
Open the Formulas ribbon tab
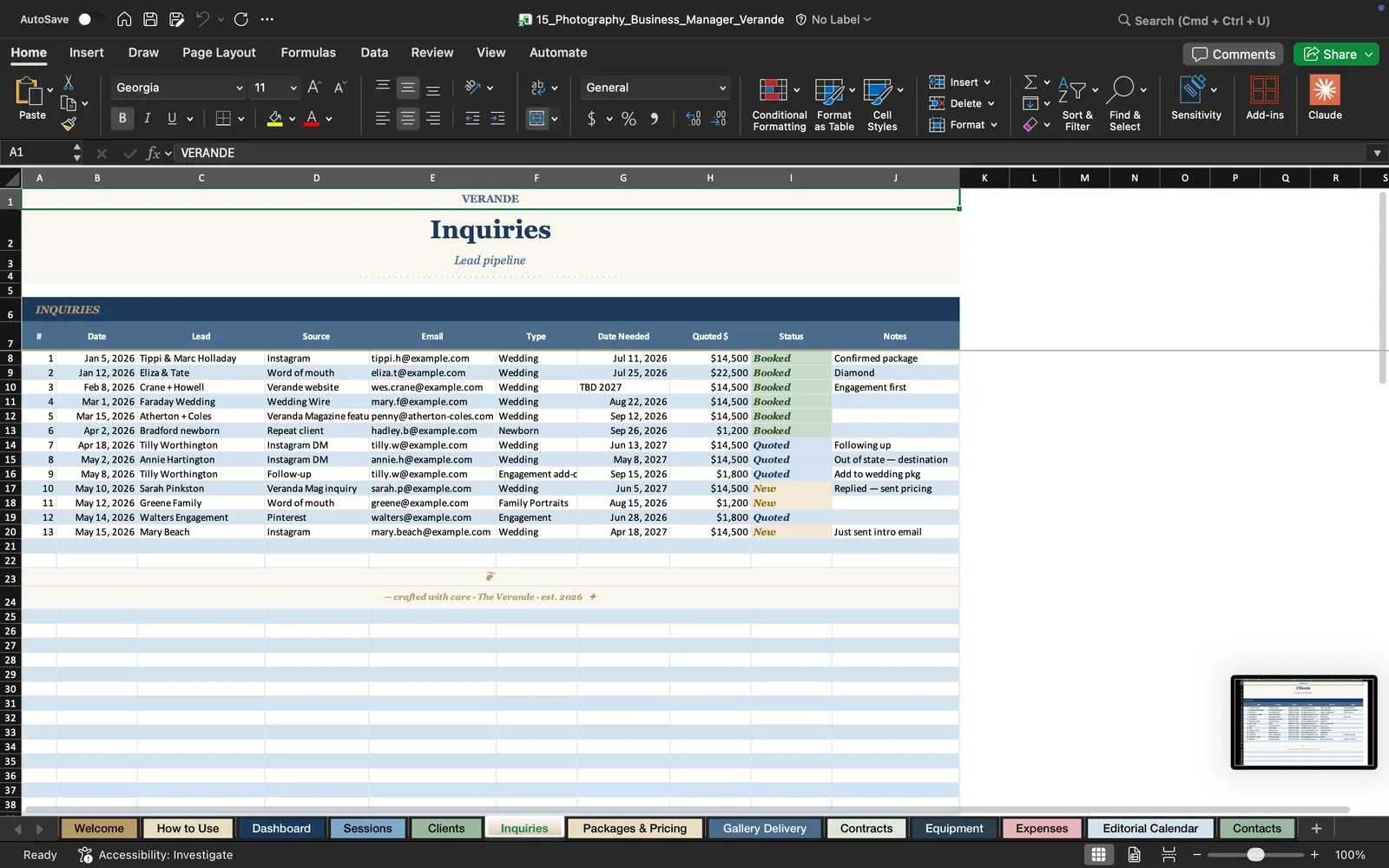click(x=308, y=52)
